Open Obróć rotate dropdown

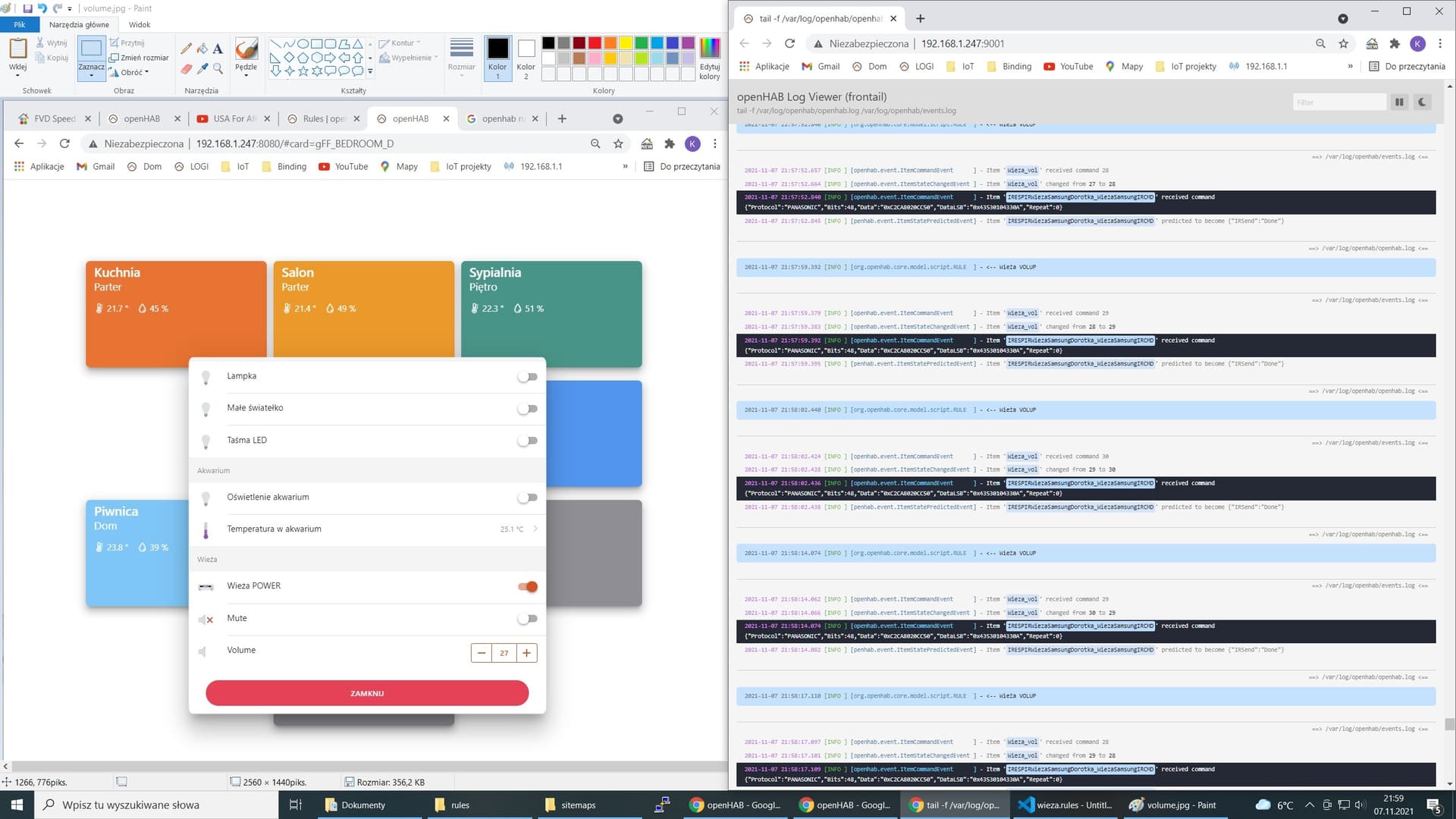pos(129,72)
